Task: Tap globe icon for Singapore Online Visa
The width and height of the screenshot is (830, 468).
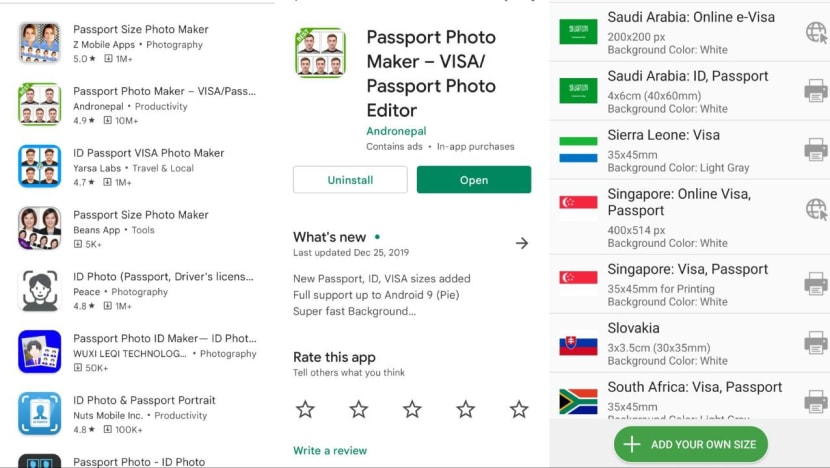Action: pos(815,209)
